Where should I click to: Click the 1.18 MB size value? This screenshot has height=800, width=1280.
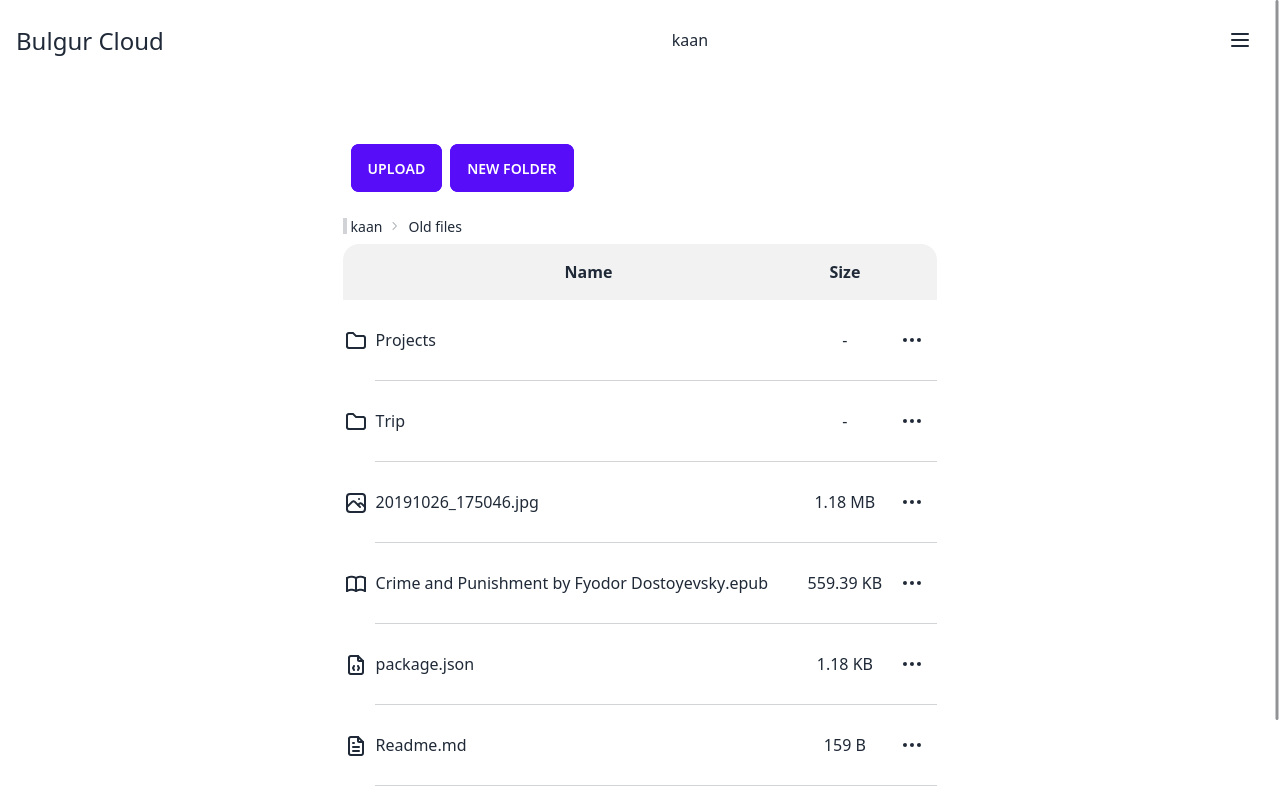(844, 502)
